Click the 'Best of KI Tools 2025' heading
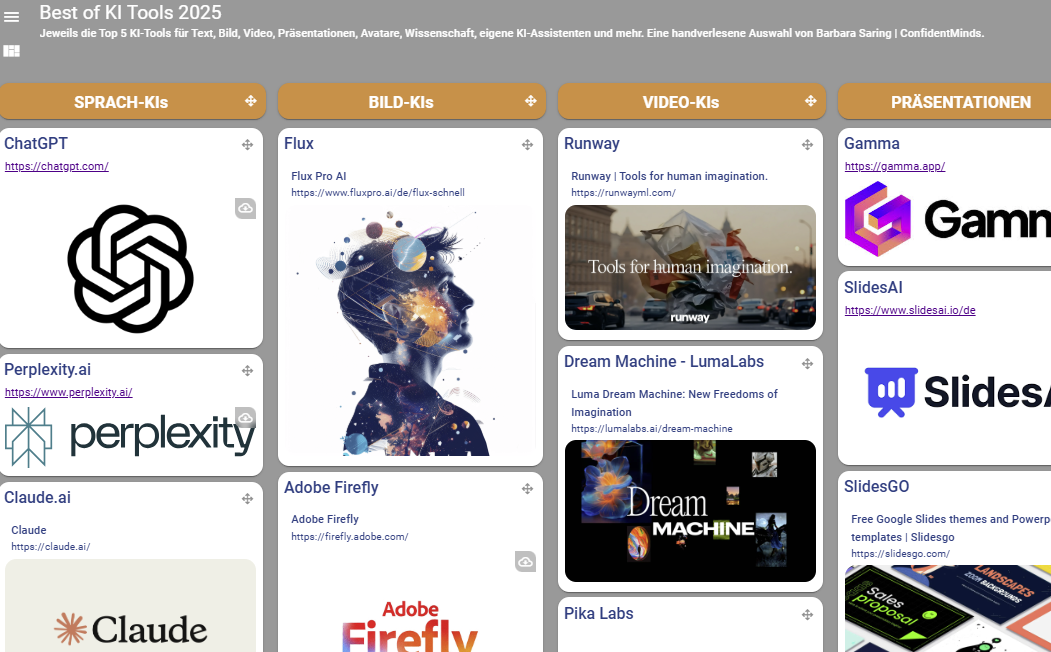Image resolution: width=1051 pixels, height=652 pixels. pos(130,12)
